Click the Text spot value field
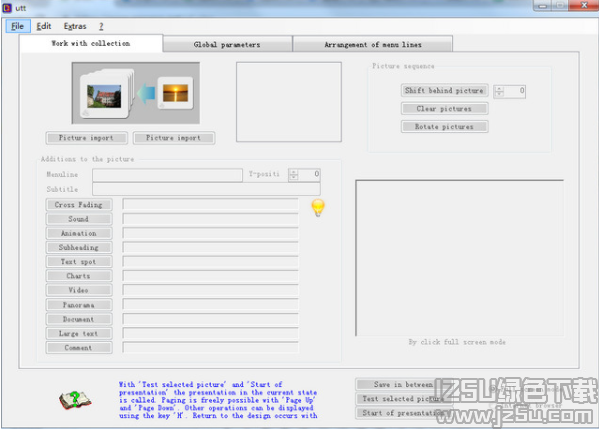Image resolution: width=599 pixels, height=429 pixels. [210, 262]
